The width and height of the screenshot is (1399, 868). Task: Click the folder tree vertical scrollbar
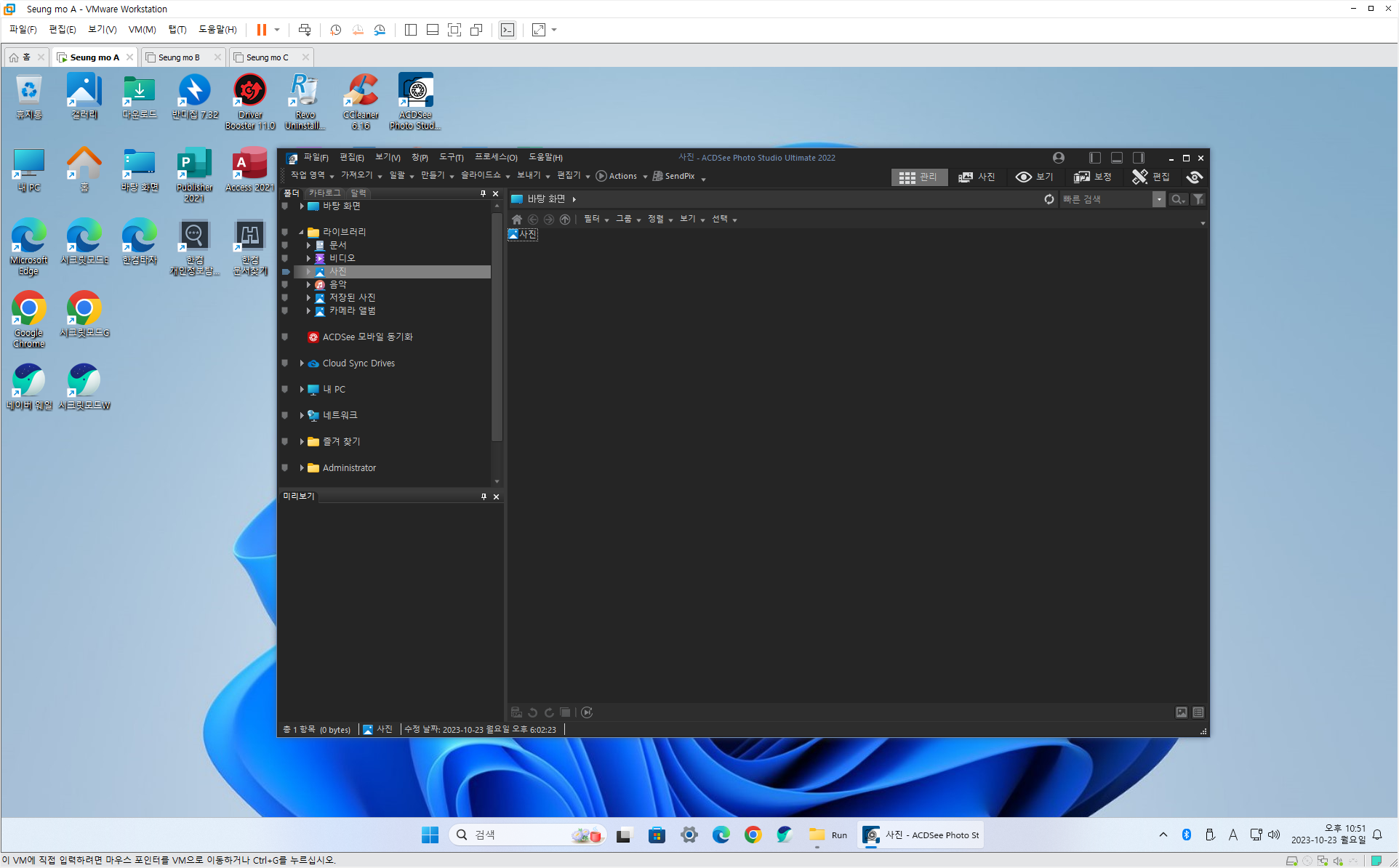point(497,327)
